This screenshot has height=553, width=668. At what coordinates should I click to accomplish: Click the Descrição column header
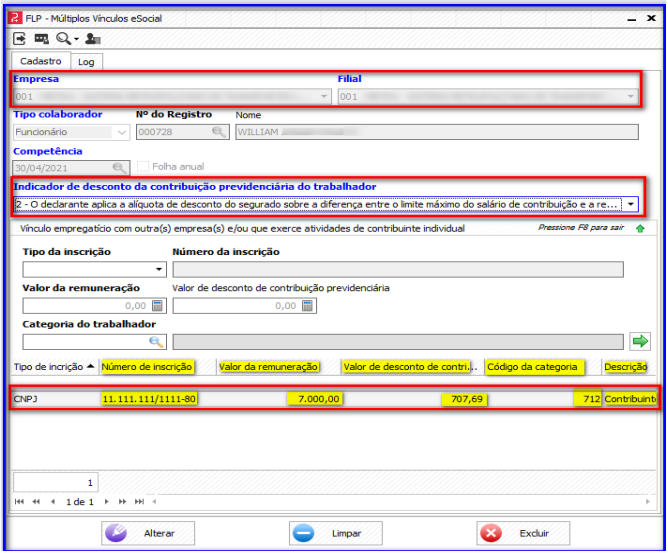click(626, 367)
